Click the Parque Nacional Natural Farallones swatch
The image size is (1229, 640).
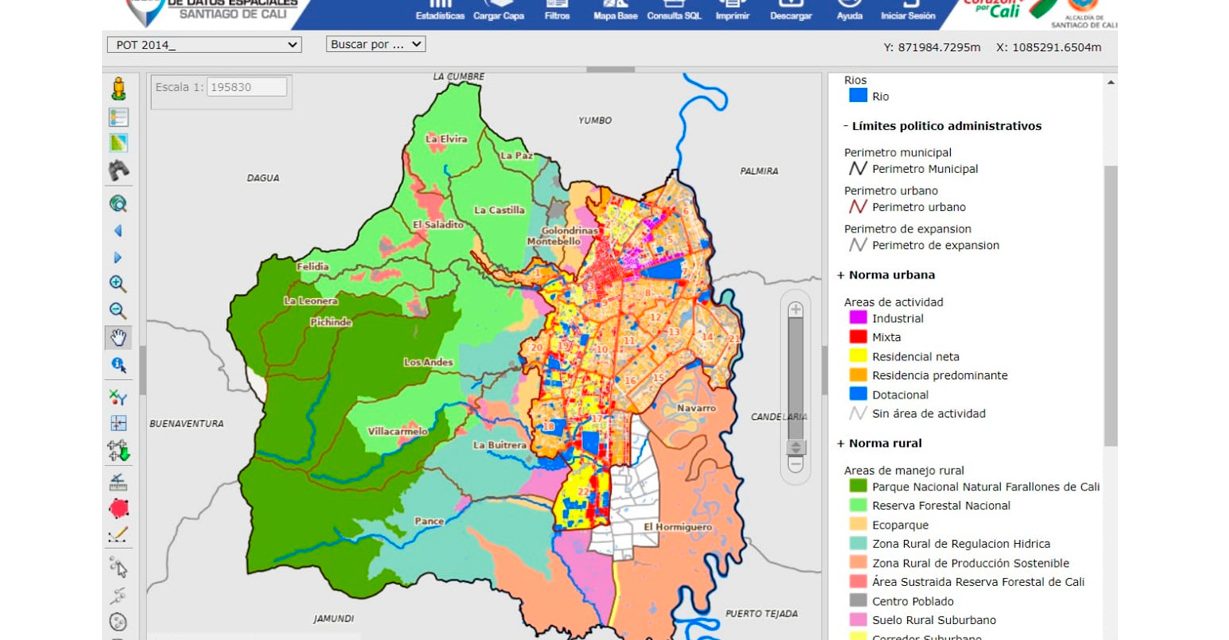857,487
